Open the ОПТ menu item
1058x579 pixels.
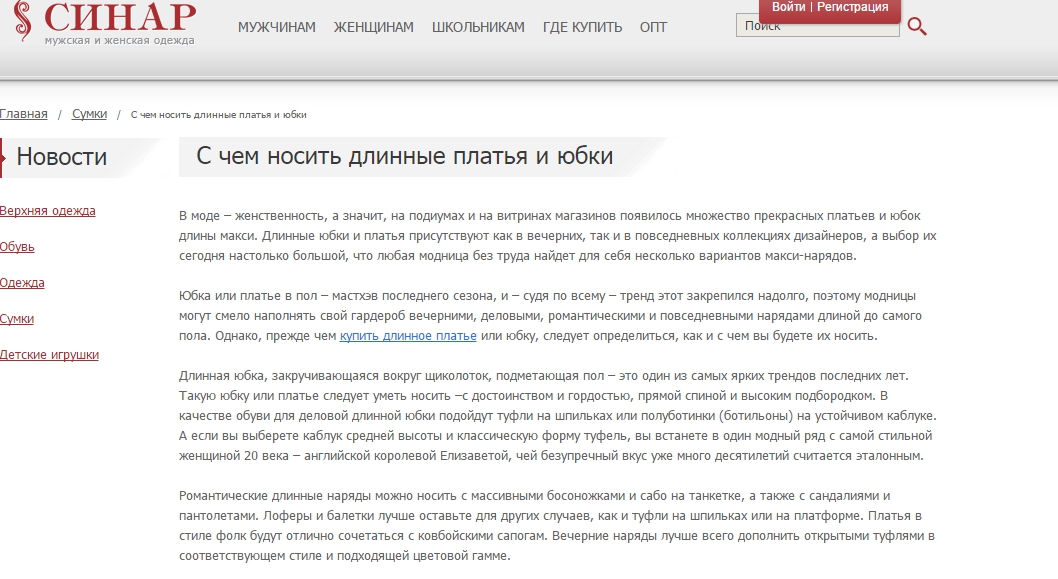click(653, 27)
